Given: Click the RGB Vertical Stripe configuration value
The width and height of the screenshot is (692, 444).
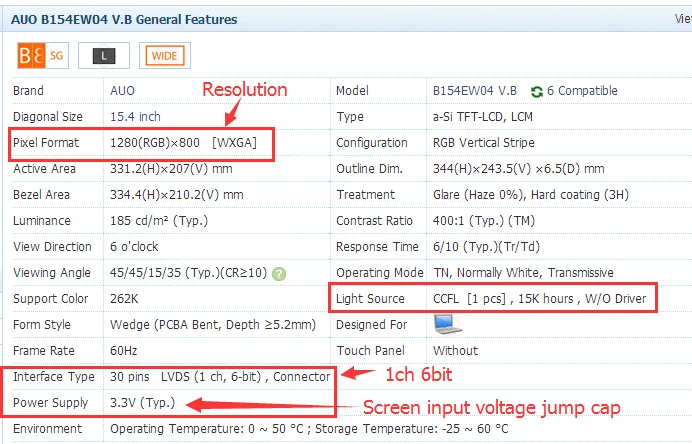Looking at the screenshot, I should click(x=484, y=143).
